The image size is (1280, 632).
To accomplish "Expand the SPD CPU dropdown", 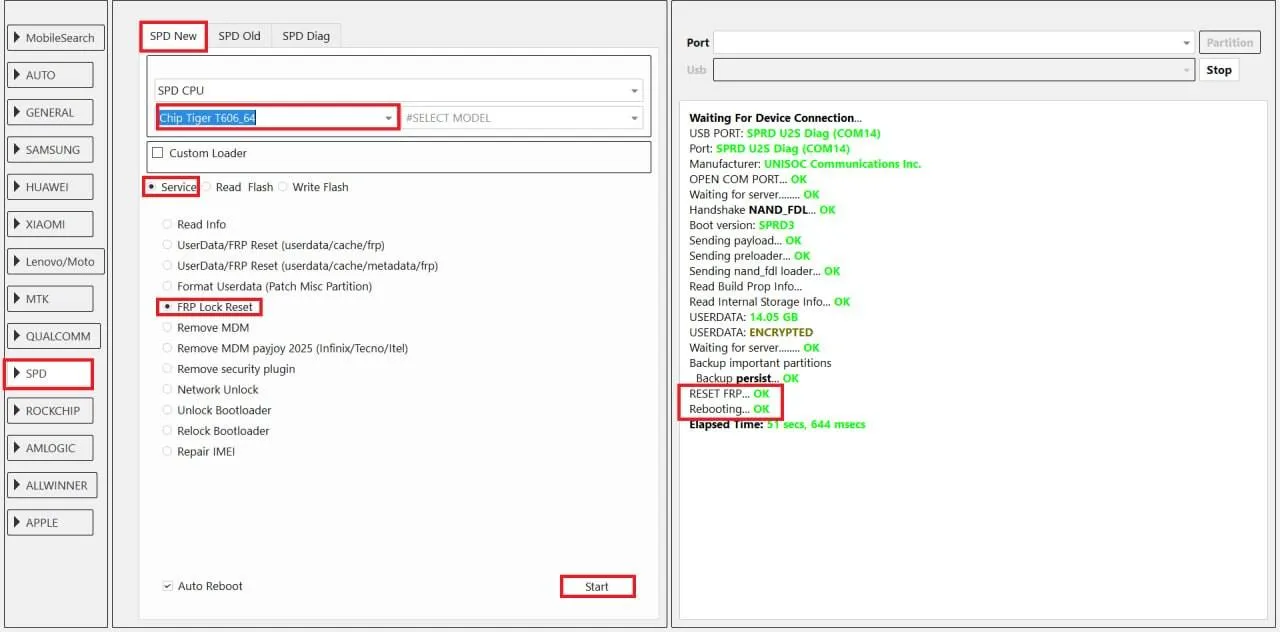I will click(x=398, y=91).
